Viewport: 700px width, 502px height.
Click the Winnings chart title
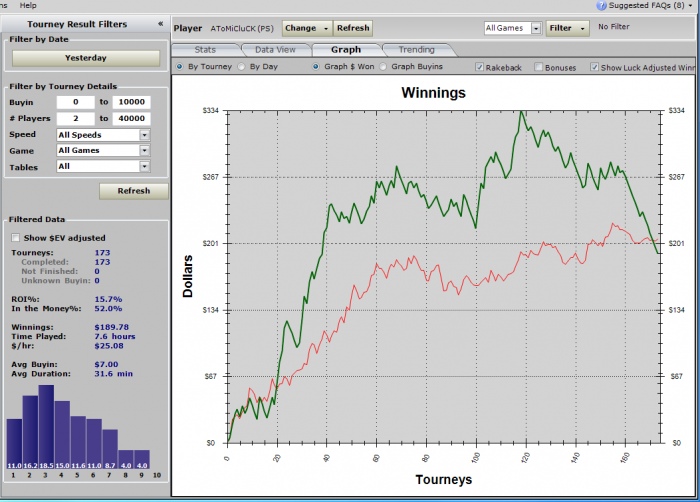pyautogui.click(x=433, y=92)
